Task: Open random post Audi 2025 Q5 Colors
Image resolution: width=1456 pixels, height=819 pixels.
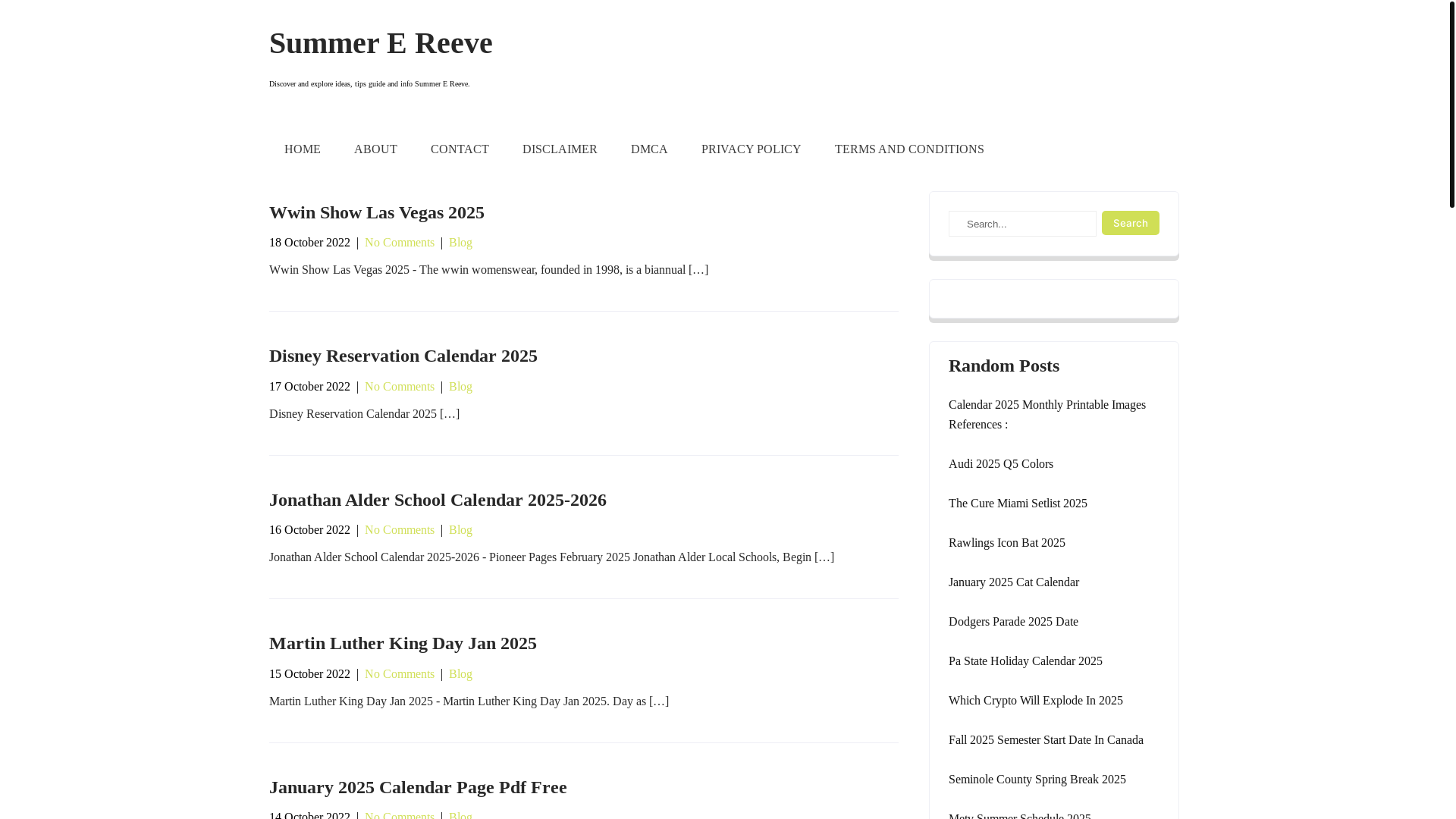Action: tap(1001, 464)
